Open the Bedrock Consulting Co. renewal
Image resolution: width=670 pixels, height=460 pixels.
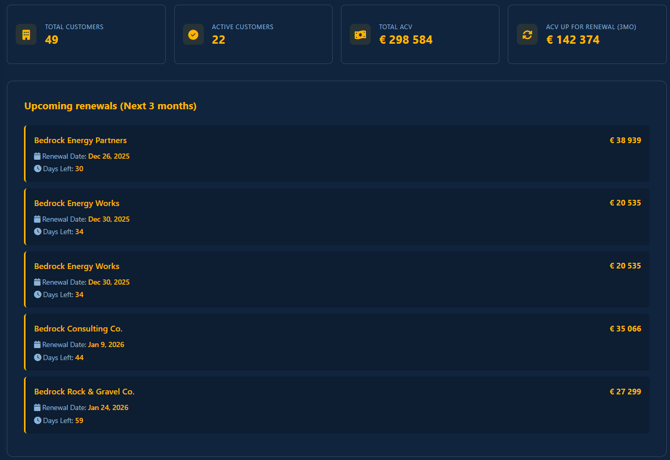click(78, 329)
